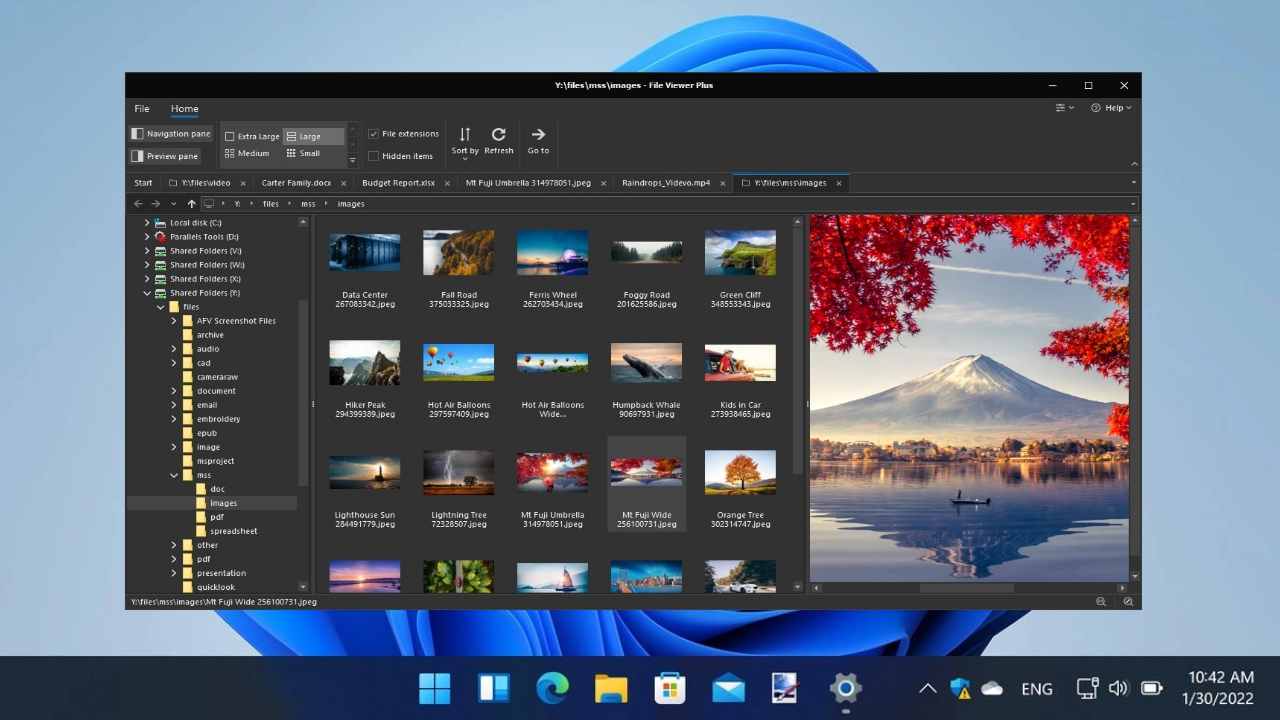Viewport: 1280px width, 720px height.
Task: Select the Kids In Car thumbnail
Action: [x=740, y=363]
